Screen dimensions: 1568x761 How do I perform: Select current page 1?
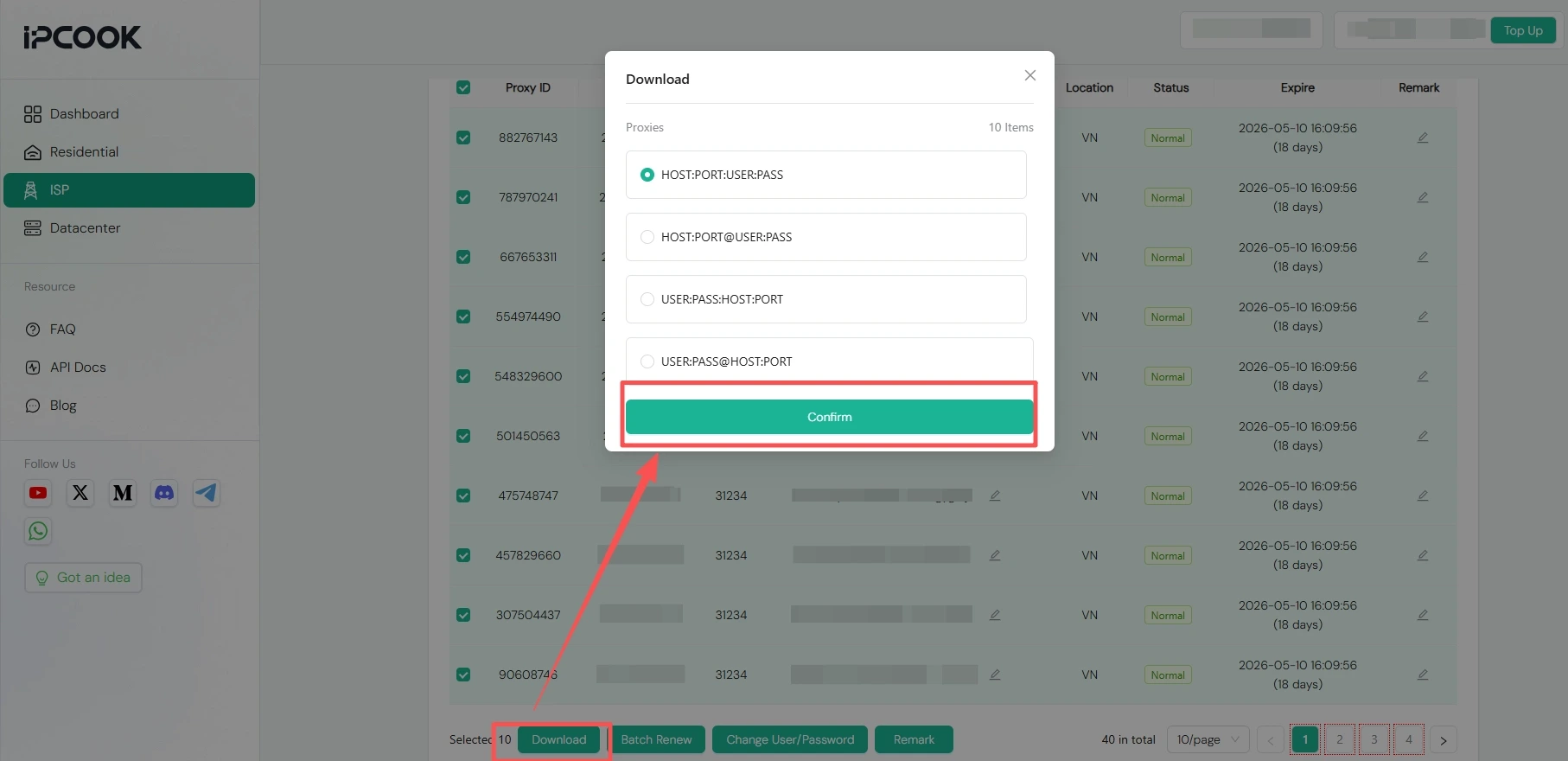click(1305, 739)
